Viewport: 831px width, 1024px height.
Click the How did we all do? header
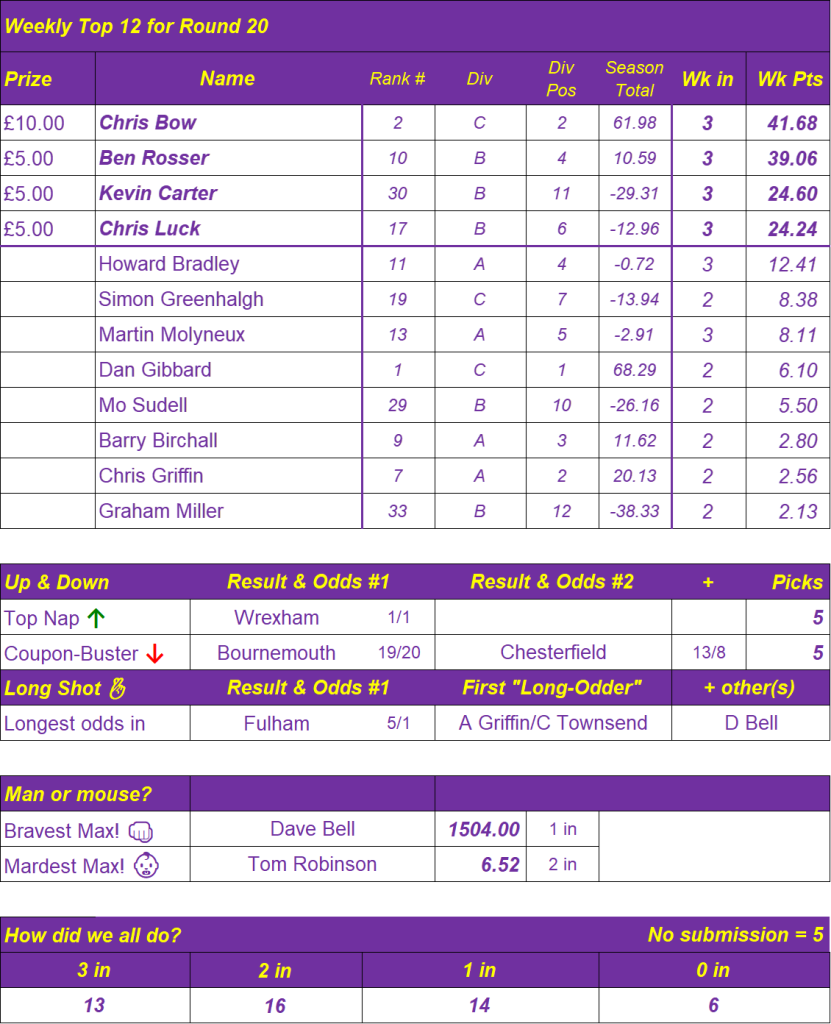93,935
